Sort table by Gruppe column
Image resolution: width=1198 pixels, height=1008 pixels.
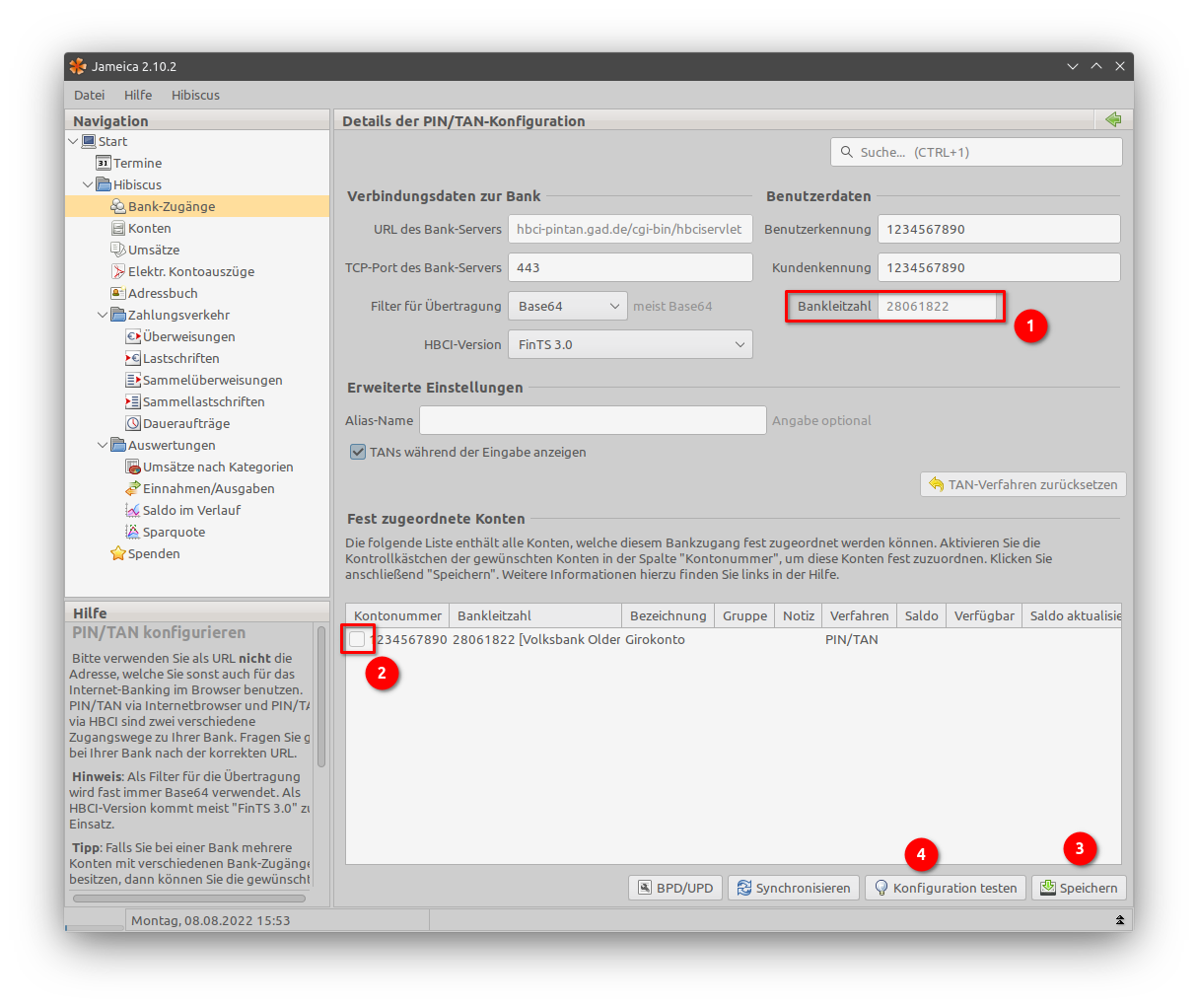tap(744, 615)
